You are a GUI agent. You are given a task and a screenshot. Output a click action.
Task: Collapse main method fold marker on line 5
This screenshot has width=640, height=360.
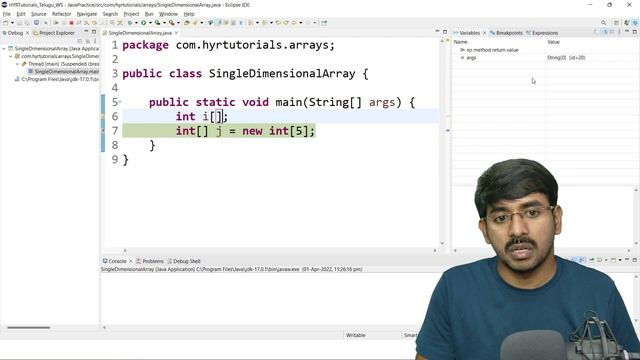(x=120, y=102)
